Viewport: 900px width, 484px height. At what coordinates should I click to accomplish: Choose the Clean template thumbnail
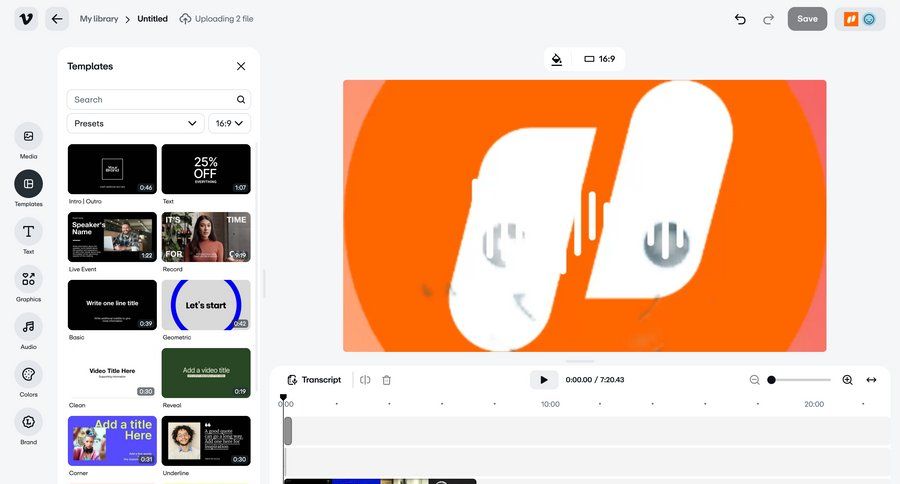click(112, 373)
